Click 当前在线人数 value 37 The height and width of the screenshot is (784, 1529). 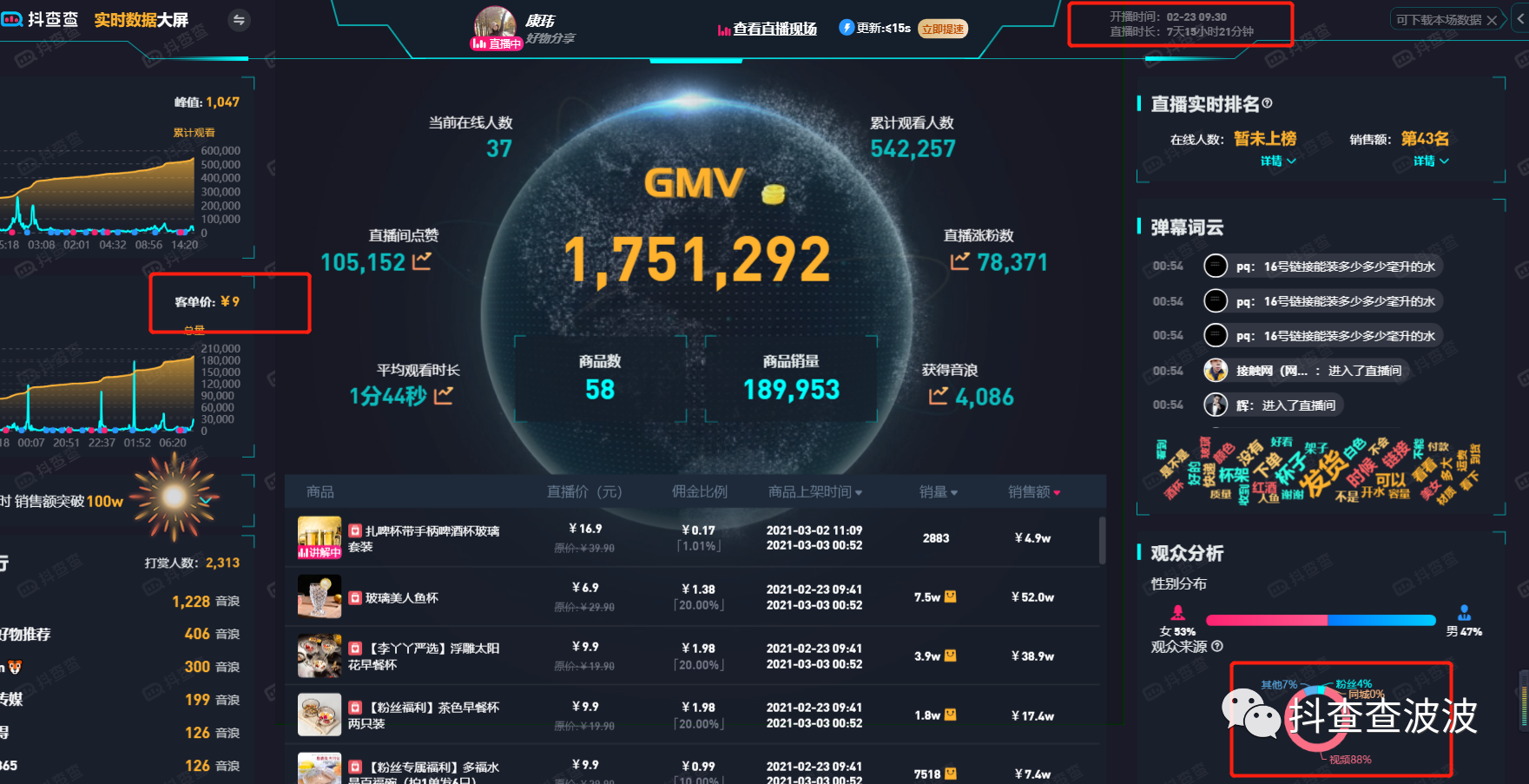point(499,148)
